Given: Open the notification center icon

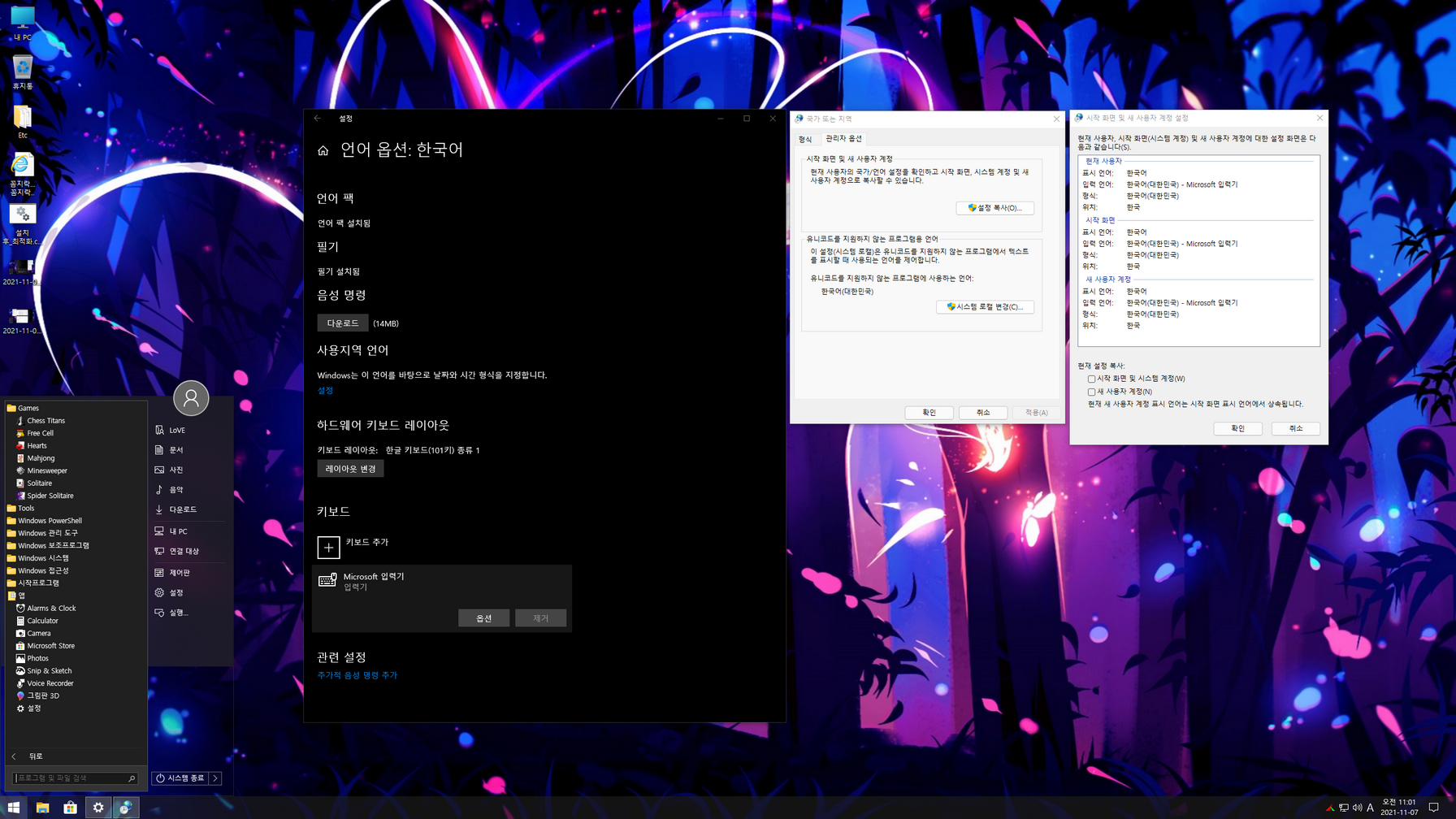Looking at the screenshot, I should coord(1434,808).
